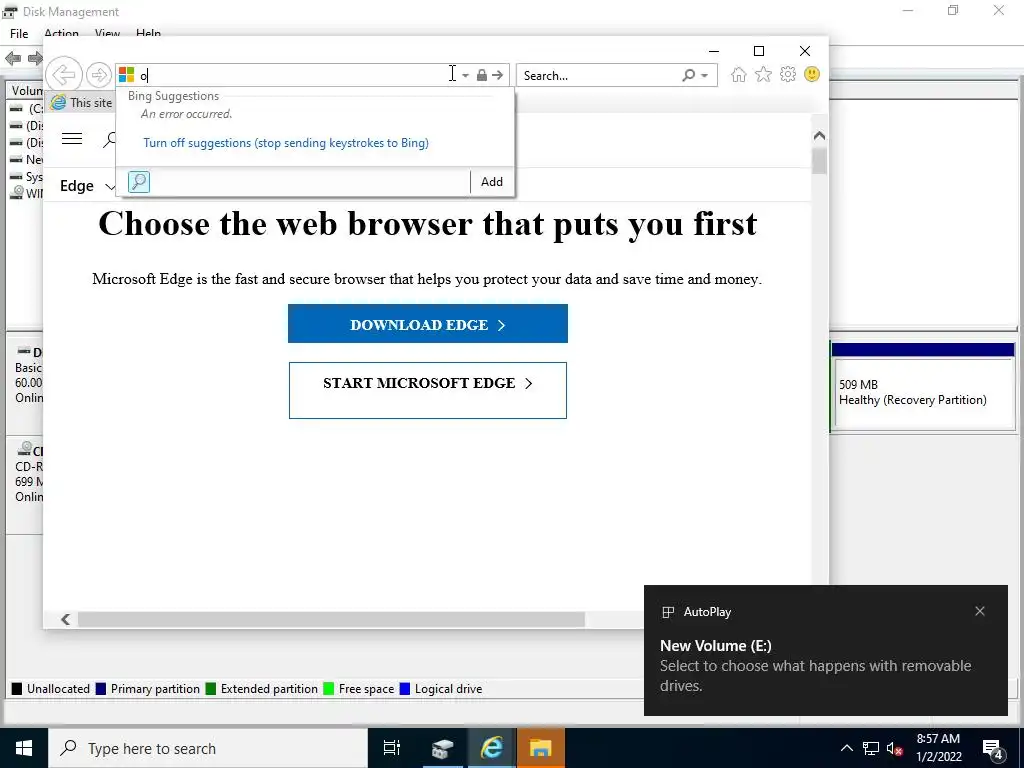Expand the Edge dropdown on the page

click(x=88, y=186)
